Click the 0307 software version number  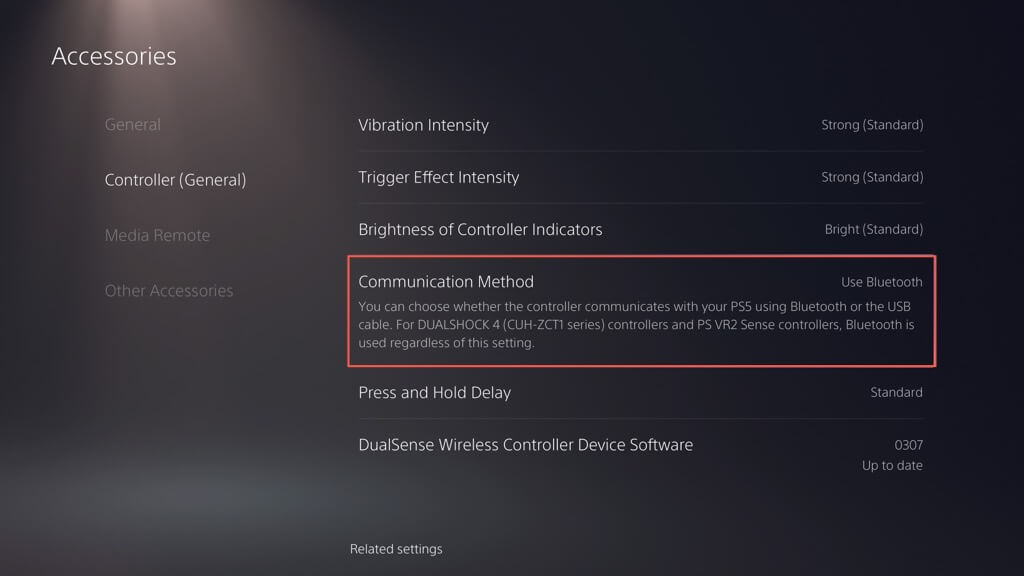point(908,445)
